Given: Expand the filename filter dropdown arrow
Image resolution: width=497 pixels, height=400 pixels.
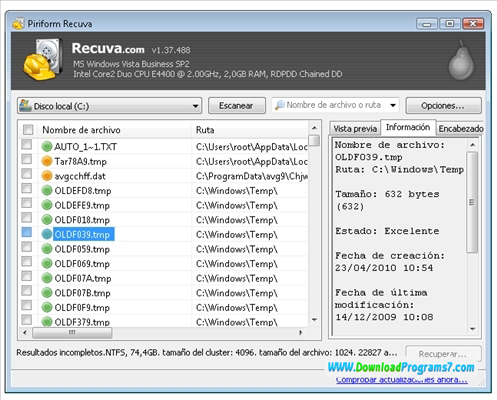Looking at the screenshot, I should 393,105.
